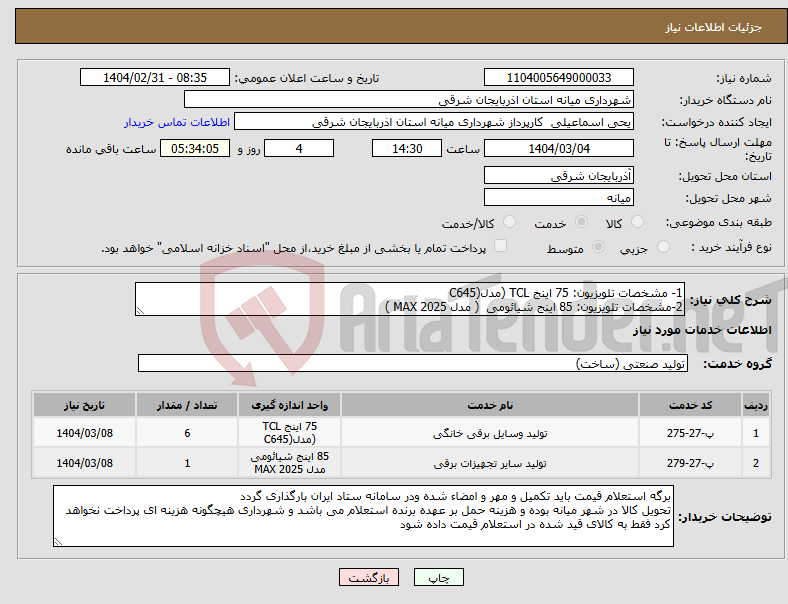Image resolution: width=788 pixels, height=604 pixels.
Task: Click the بازگشت back button
Action: pos(369,577)
